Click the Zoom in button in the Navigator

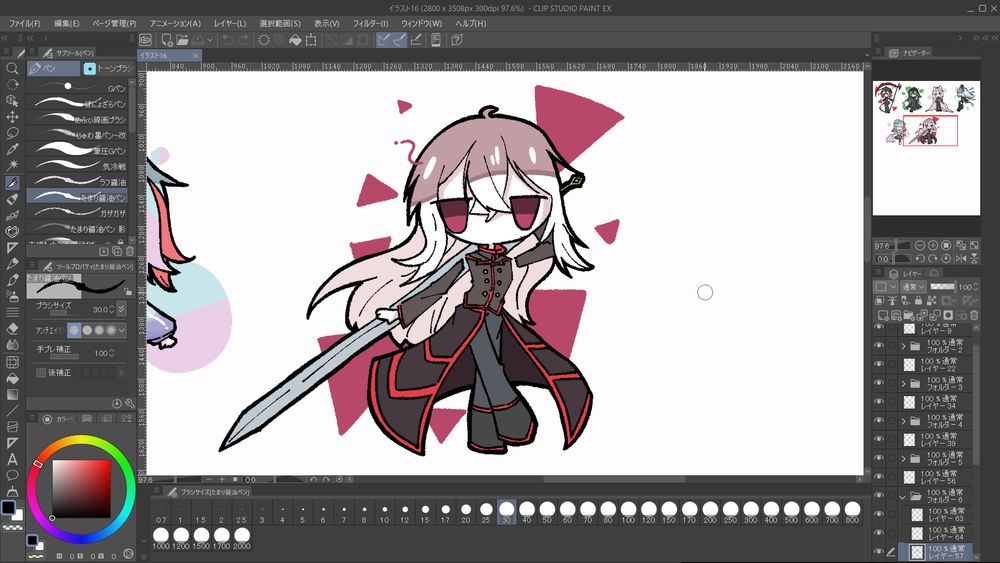(x=933, y=245)
